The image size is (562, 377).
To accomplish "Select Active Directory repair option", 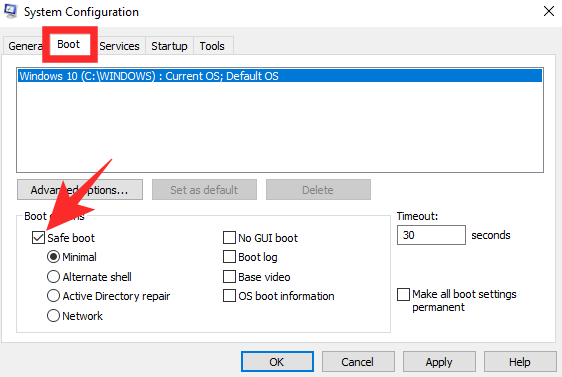I will 53,296.
